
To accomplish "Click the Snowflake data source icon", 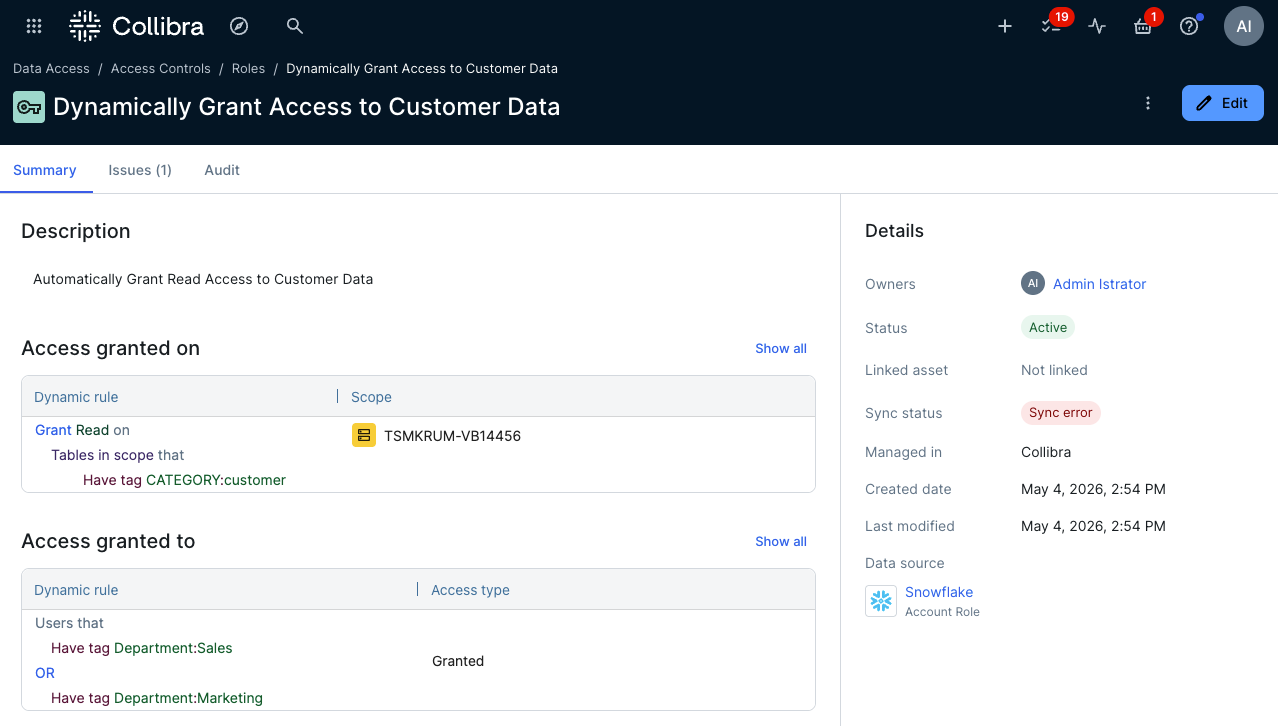I will [x=881, y=601].
